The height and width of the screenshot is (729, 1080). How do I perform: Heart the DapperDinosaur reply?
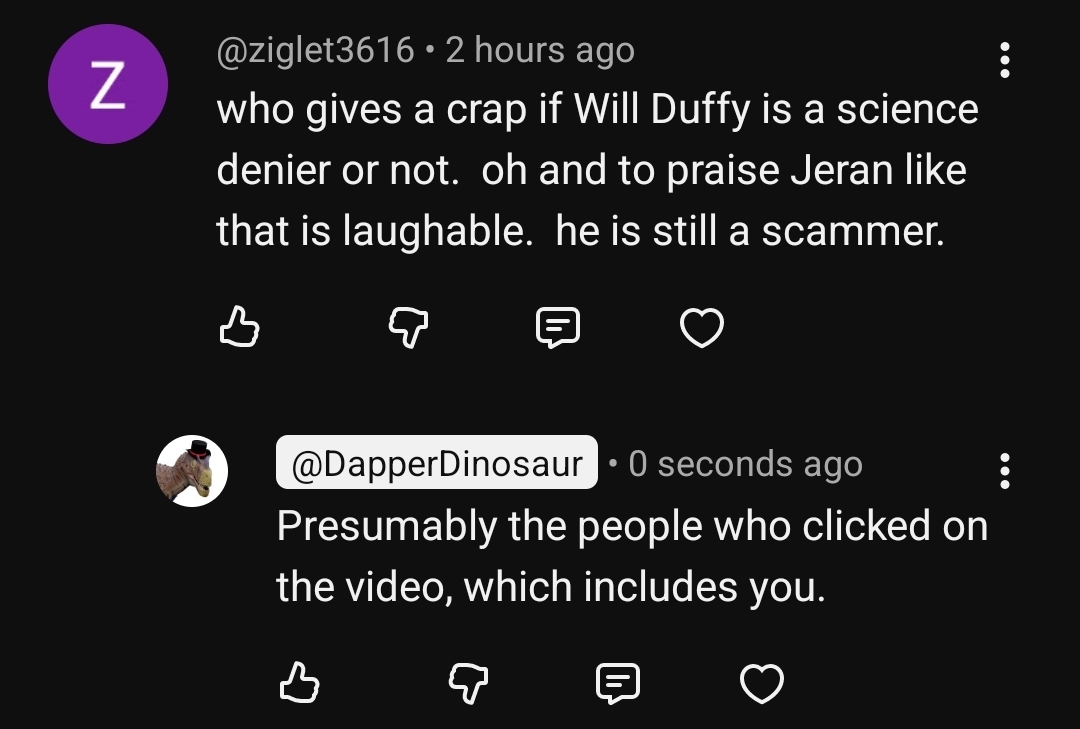[x=761, y=684]
